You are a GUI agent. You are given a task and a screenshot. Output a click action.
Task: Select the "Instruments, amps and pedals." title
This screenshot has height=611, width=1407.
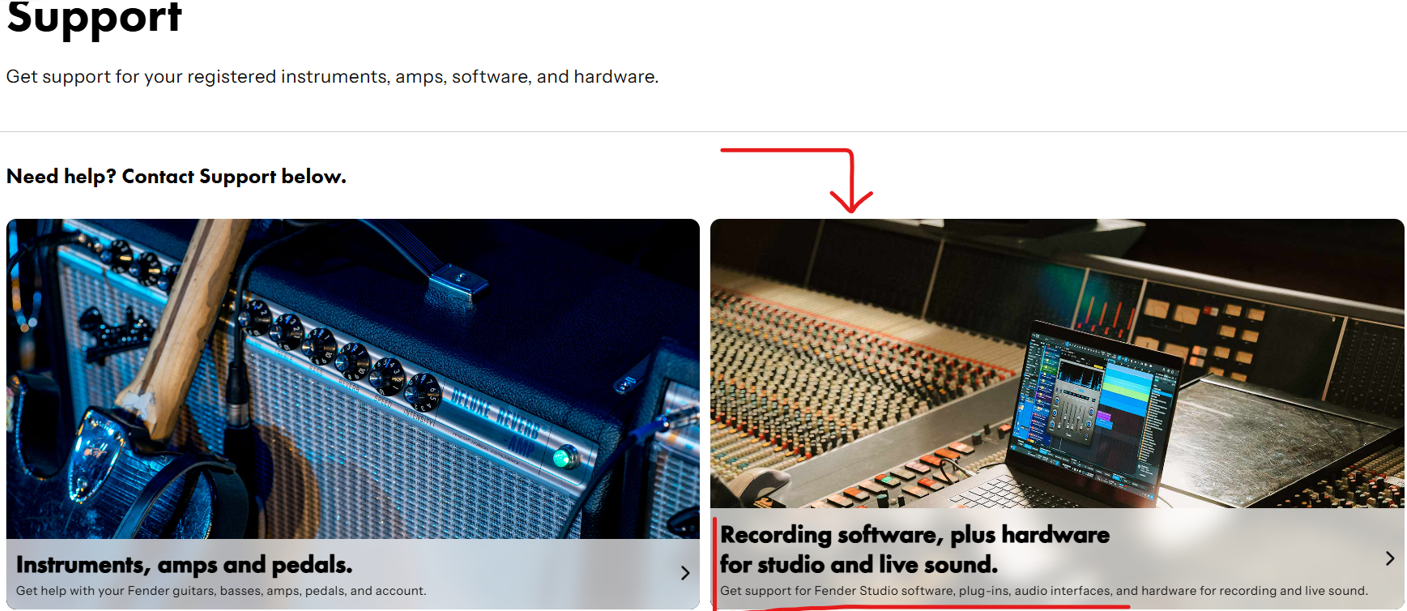click(x=184, y=565)
